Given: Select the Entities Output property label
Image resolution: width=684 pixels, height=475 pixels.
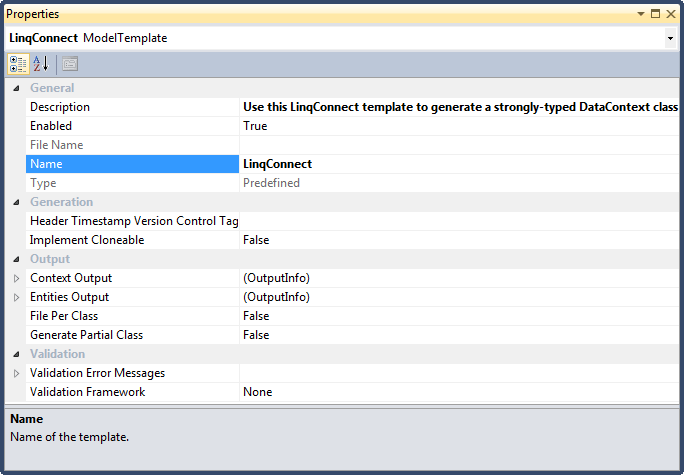Looking at the screenshot, I should point(69,297).
